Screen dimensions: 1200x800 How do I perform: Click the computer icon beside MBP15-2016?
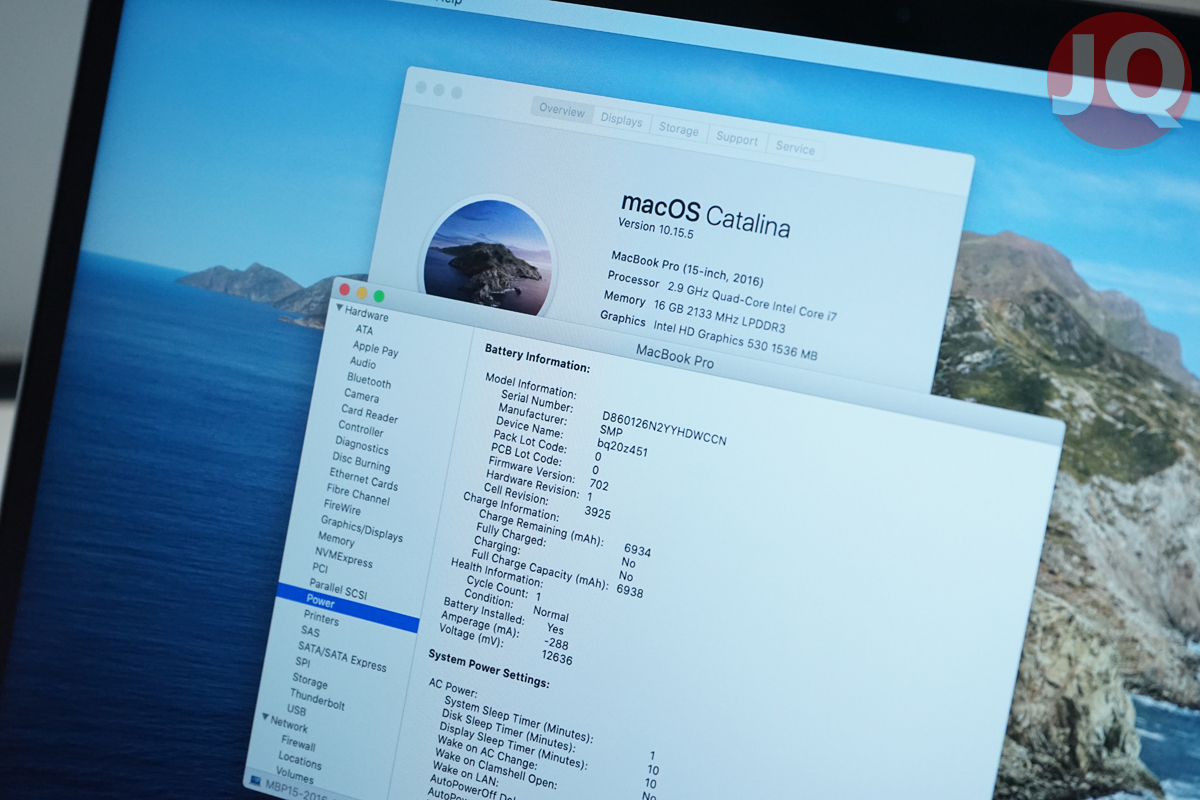pos(256,780)
